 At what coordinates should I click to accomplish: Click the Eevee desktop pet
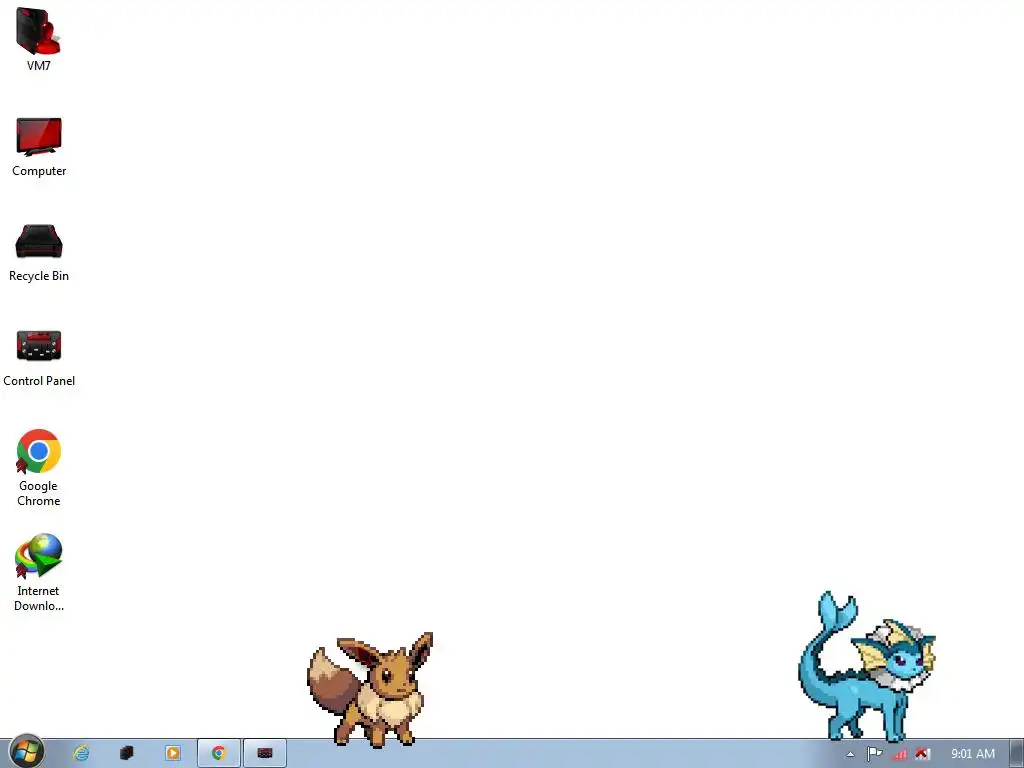coord(370,689)
